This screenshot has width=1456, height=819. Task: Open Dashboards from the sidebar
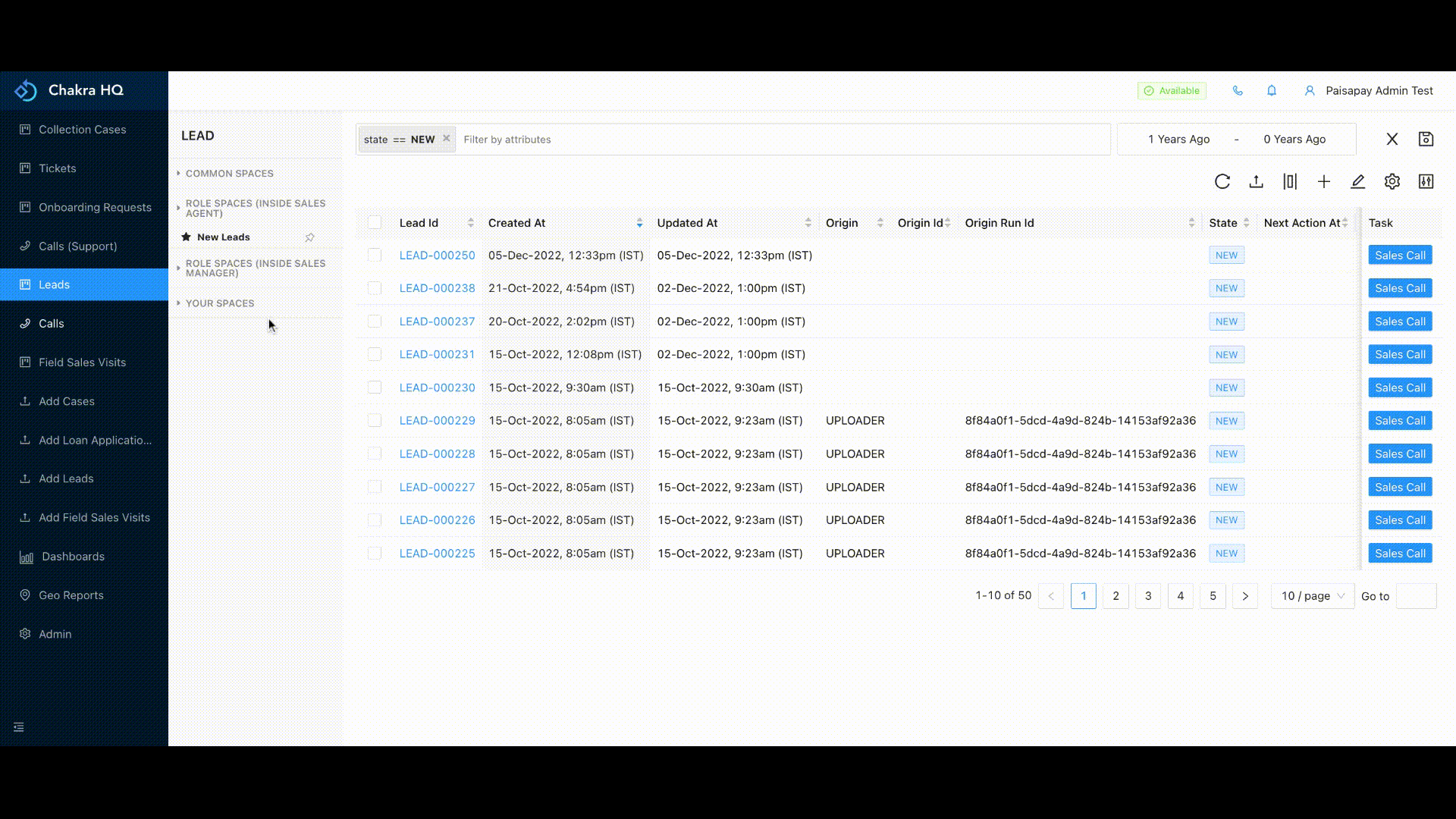click(73, 557)
